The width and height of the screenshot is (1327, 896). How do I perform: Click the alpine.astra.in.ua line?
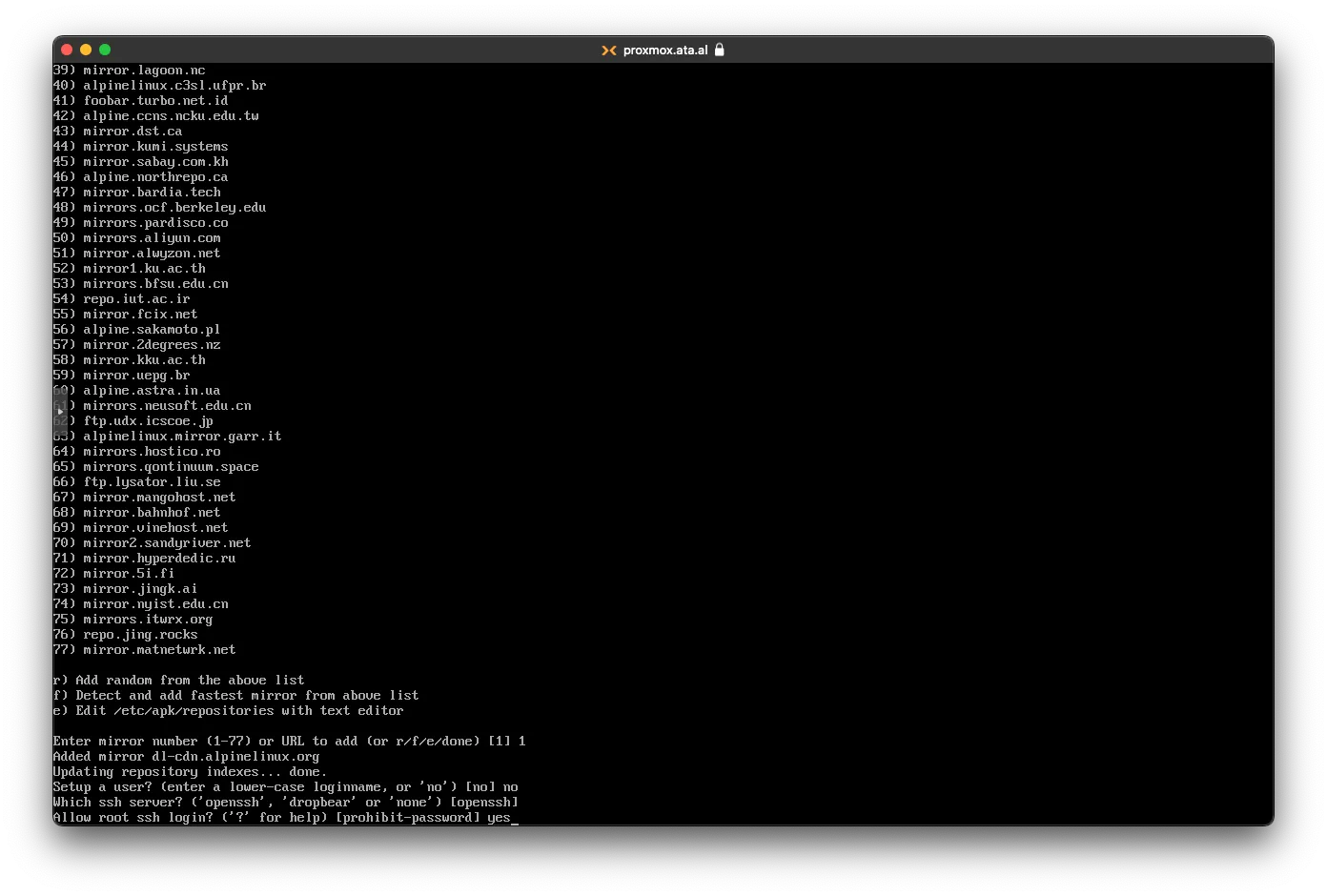[137, 391]
